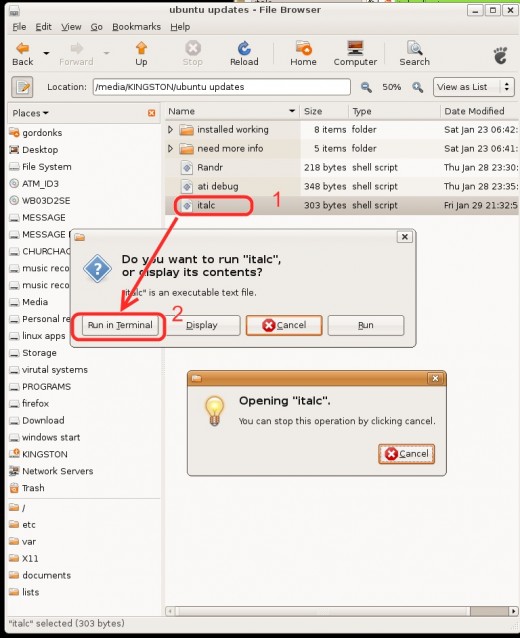
Task: Open the Go menu
Action: pos(96,27)
